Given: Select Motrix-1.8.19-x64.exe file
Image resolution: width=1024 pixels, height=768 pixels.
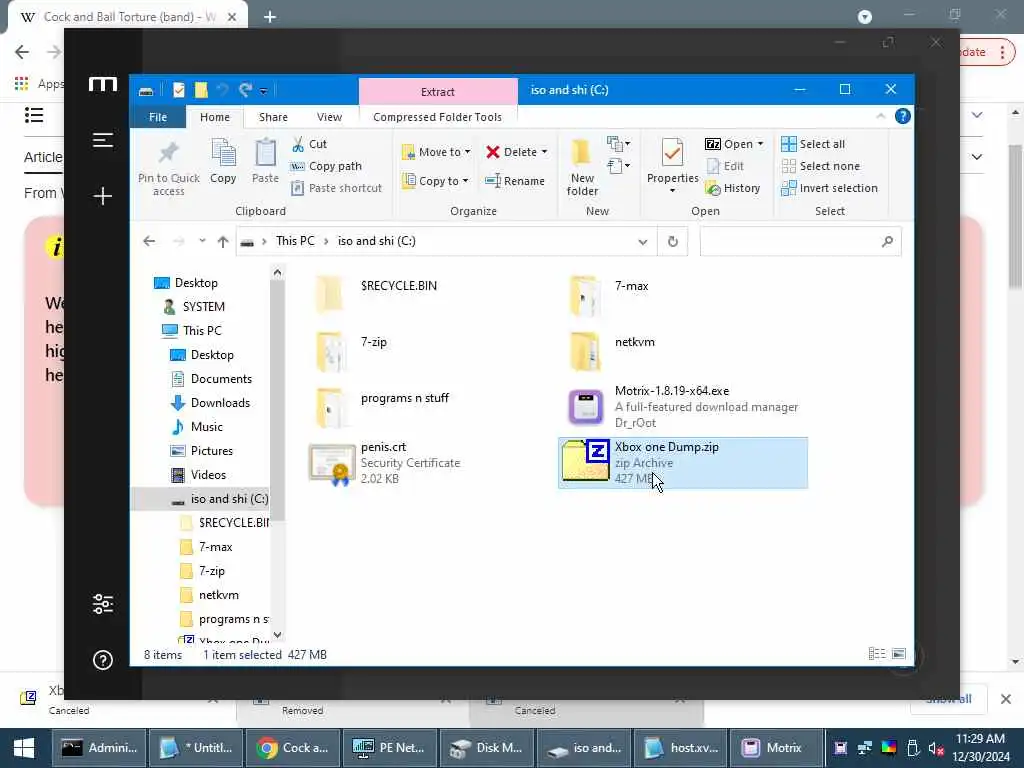Looking at the screenshot, I should [682, 406].
